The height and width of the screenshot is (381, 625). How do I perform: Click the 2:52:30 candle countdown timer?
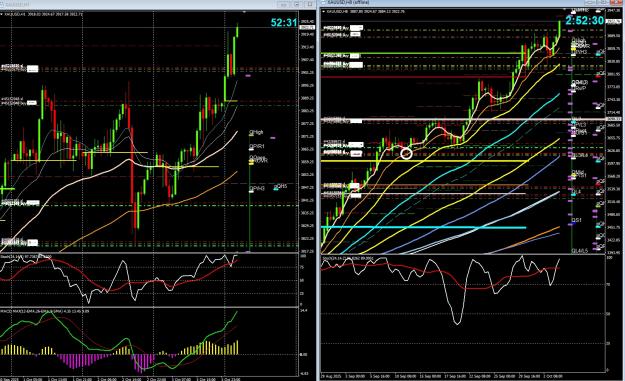click(584, 21)
